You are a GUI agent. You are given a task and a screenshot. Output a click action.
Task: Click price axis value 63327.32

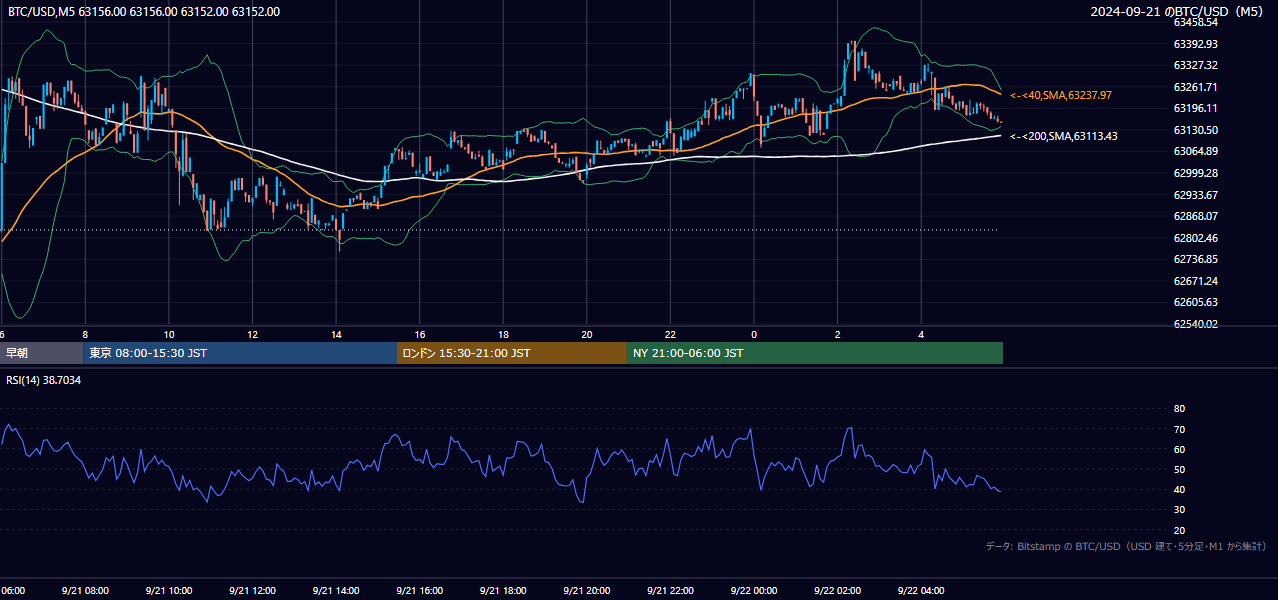(x=1195, y=65)
